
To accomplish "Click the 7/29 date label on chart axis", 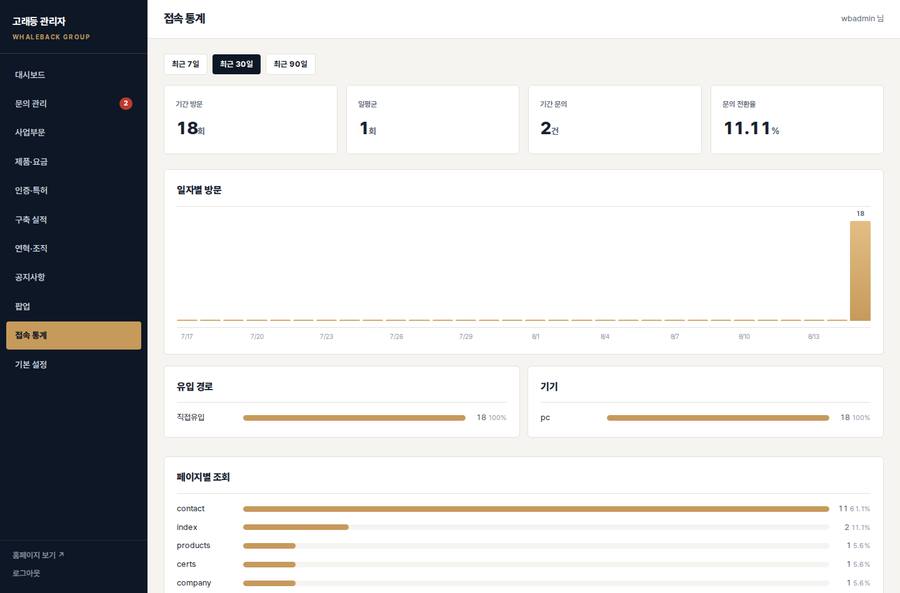I will pos(465,336).
